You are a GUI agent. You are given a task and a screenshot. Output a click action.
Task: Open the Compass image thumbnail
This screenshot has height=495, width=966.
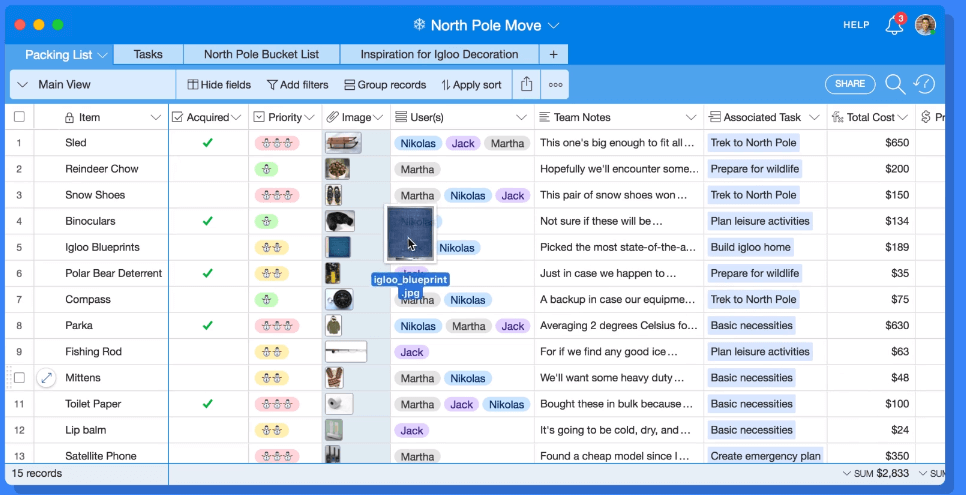[339, 300]
